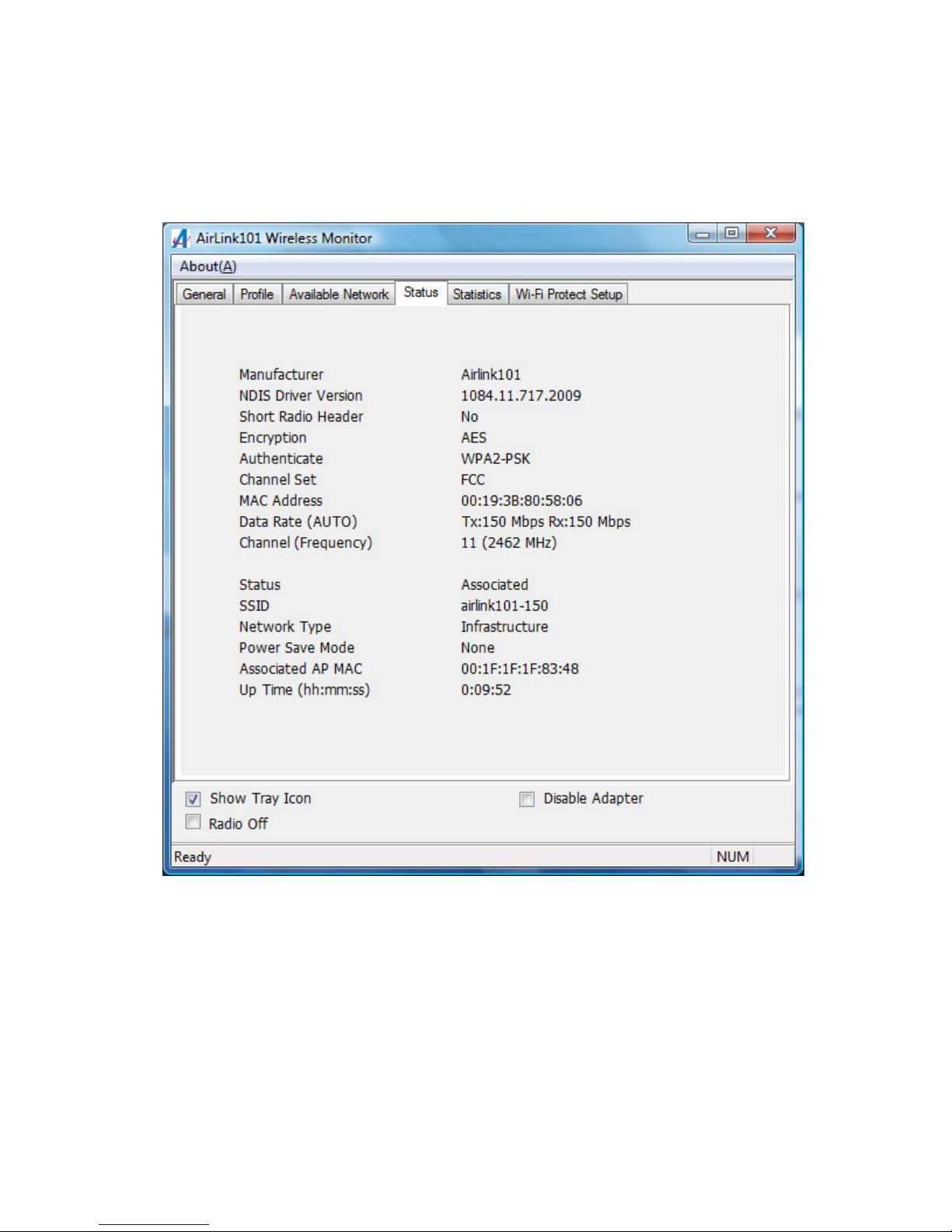
Task: Click the SSID label
Action: 254,606
